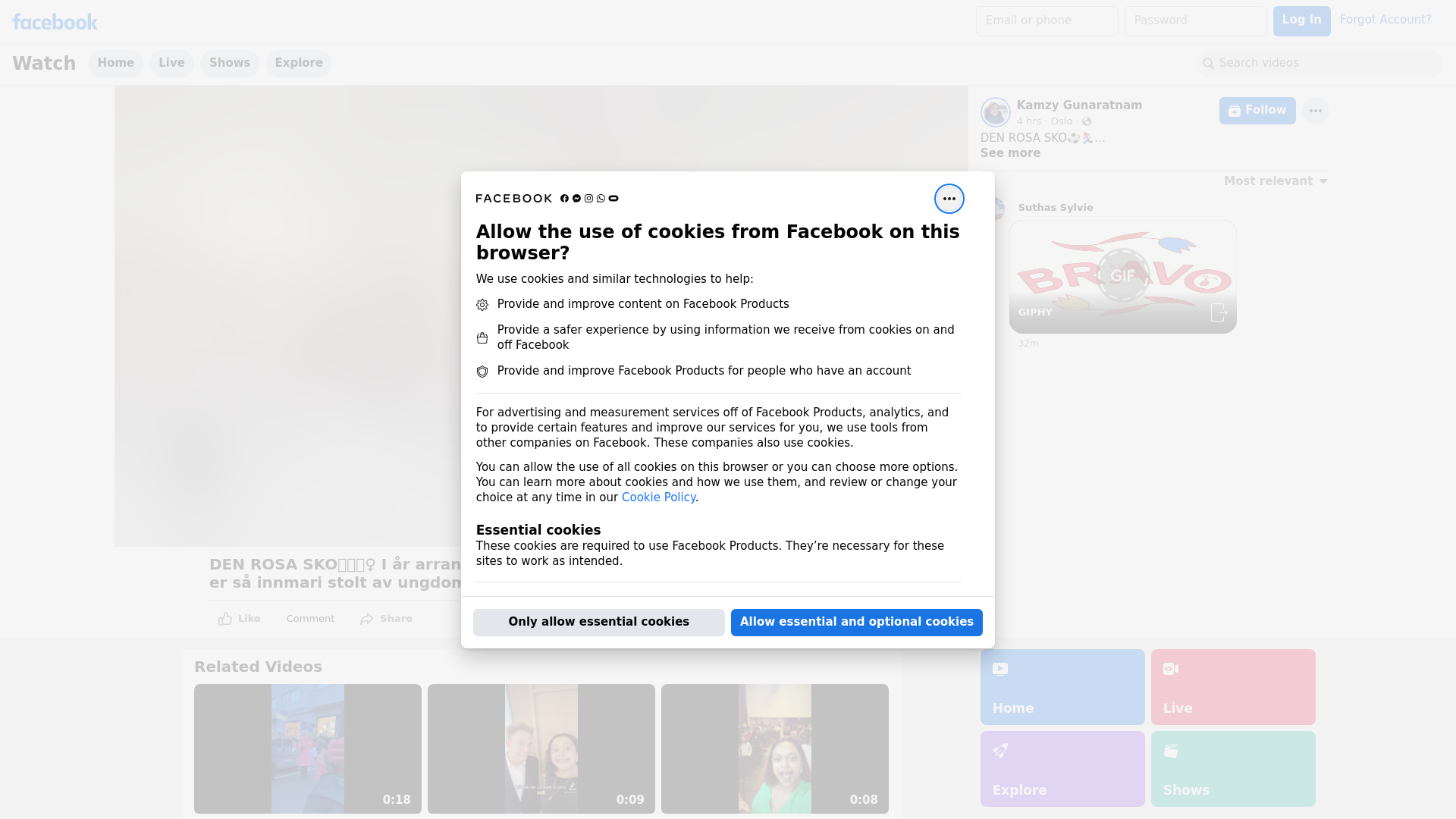
Task: Expand the Most relevant comment sorting dropdown
Action: click(x=1276, y=181)
